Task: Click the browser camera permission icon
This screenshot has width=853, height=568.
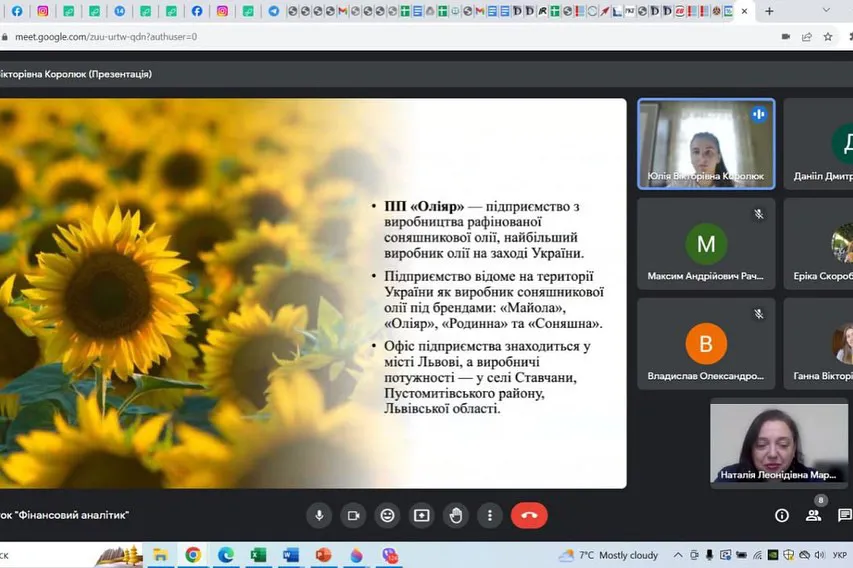Action: pos(786,36)
